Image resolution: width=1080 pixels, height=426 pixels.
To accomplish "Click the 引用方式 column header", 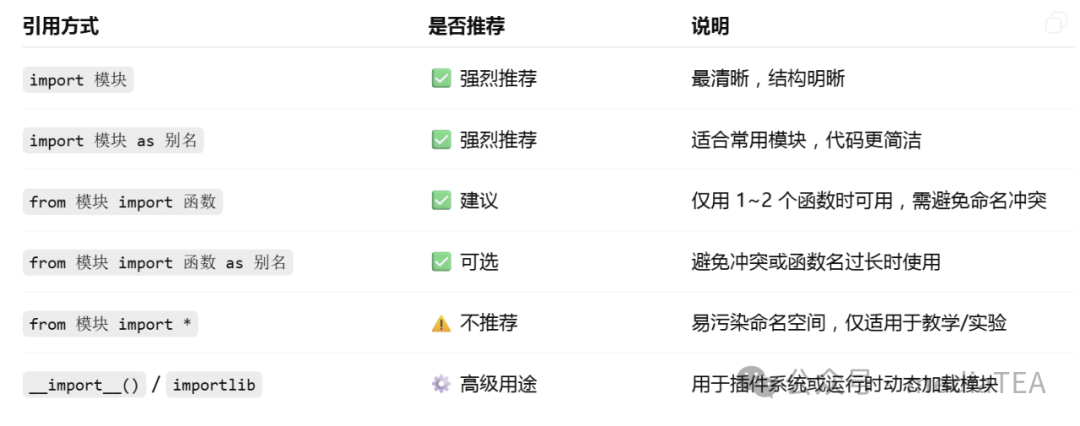I will (61, 27).
